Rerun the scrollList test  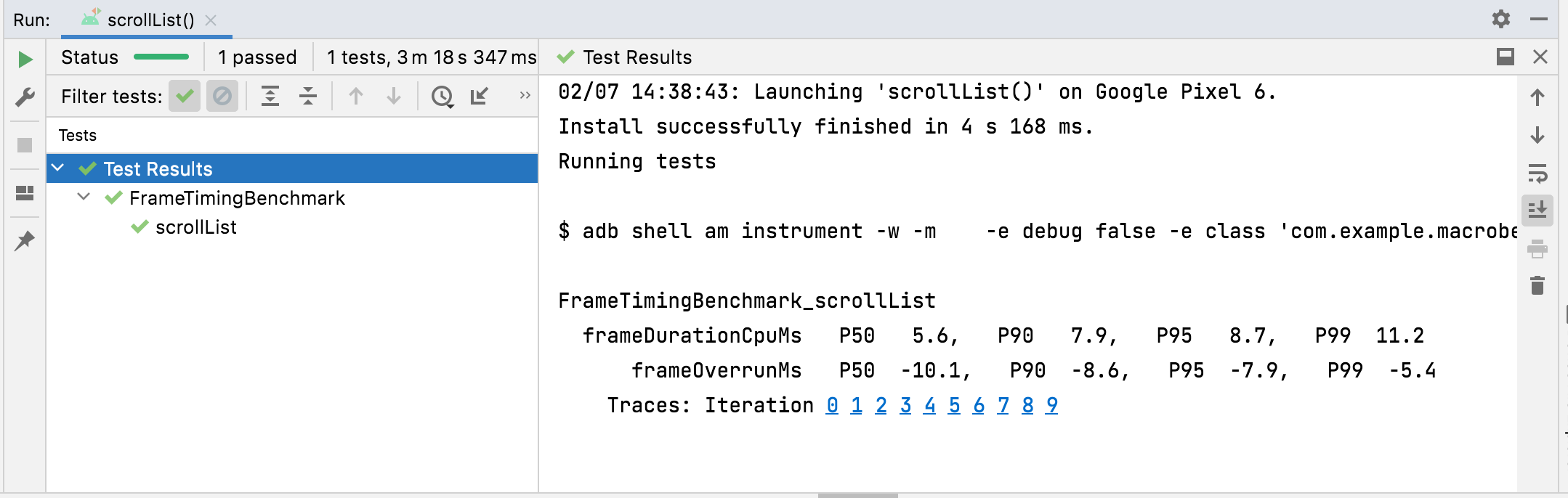(25, 59)
